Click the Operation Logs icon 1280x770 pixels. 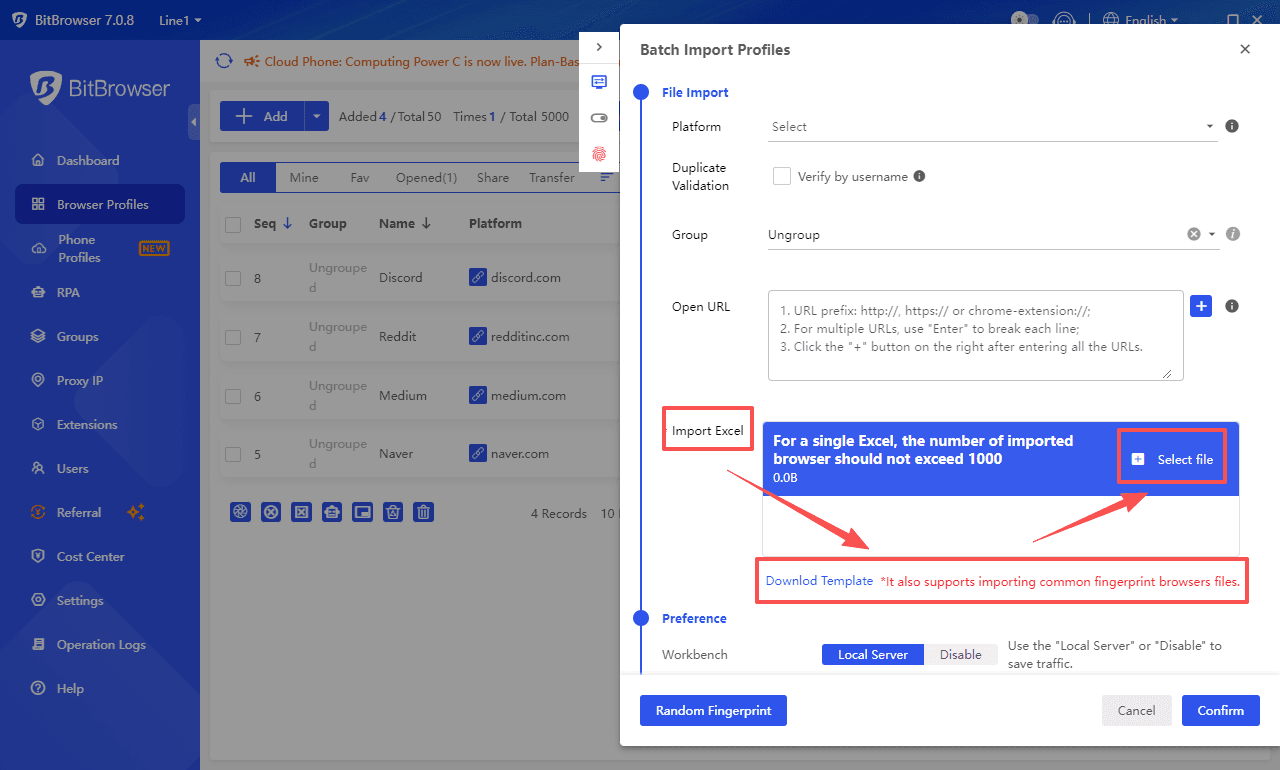pos(38,644)
